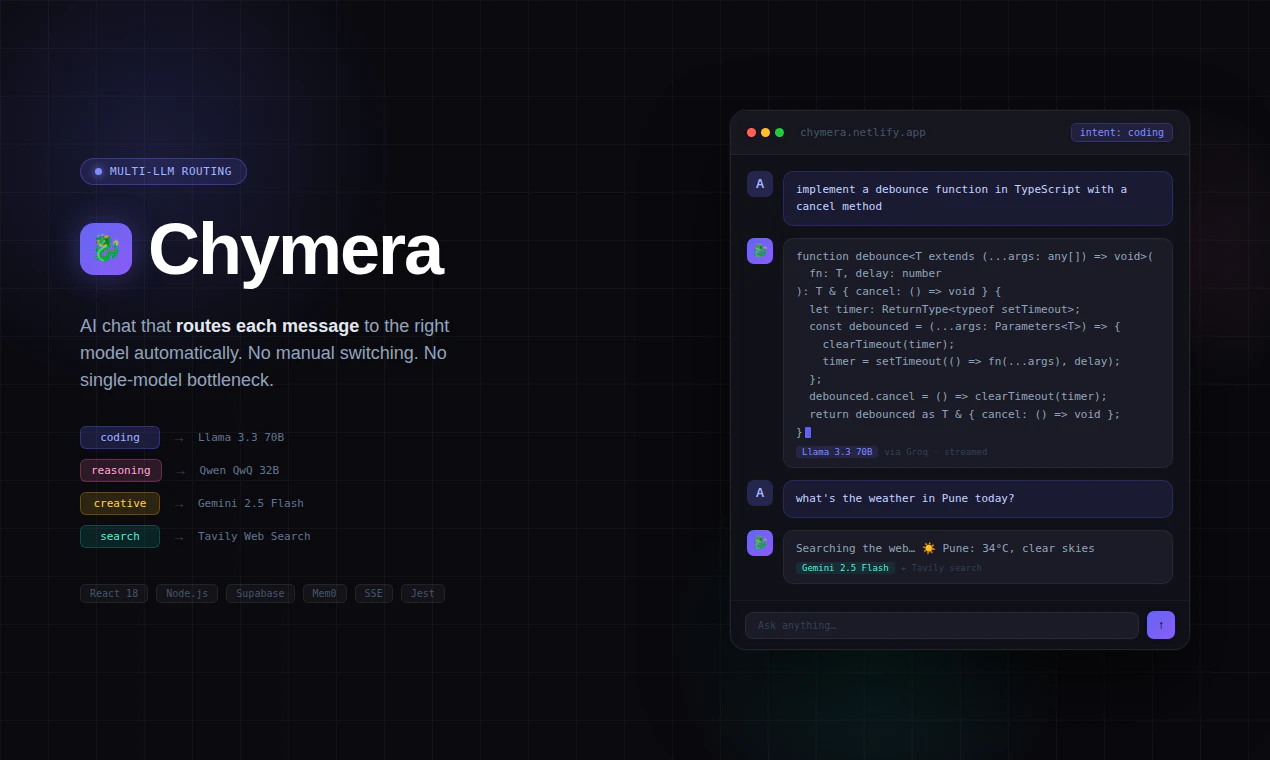Toggle the search intent pill
Screen dimensions: 1270x760
point(120,536)
